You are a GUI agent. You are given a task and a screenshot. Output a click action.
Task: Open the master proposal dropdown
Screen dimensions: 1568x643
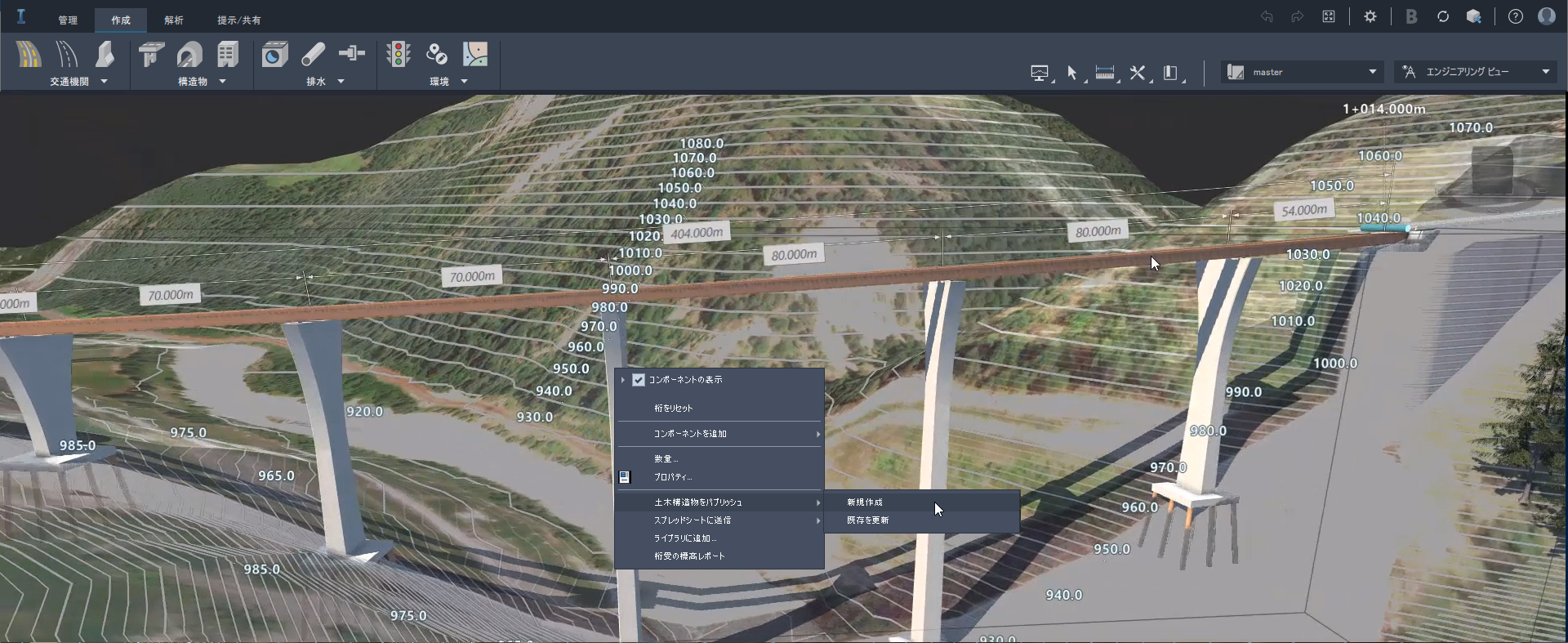[x=1302, y=72]
